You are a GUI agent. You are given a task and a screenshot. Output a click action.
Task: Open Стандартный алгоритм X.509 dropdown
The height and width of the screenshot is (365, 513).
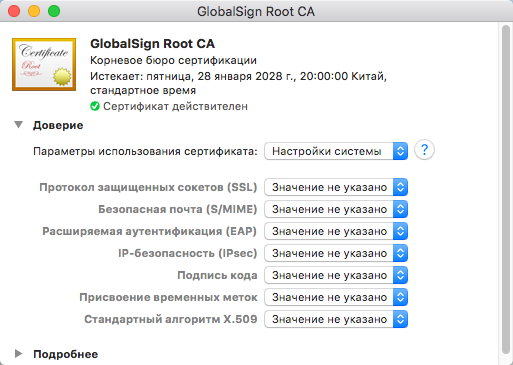tap(336, 319)
